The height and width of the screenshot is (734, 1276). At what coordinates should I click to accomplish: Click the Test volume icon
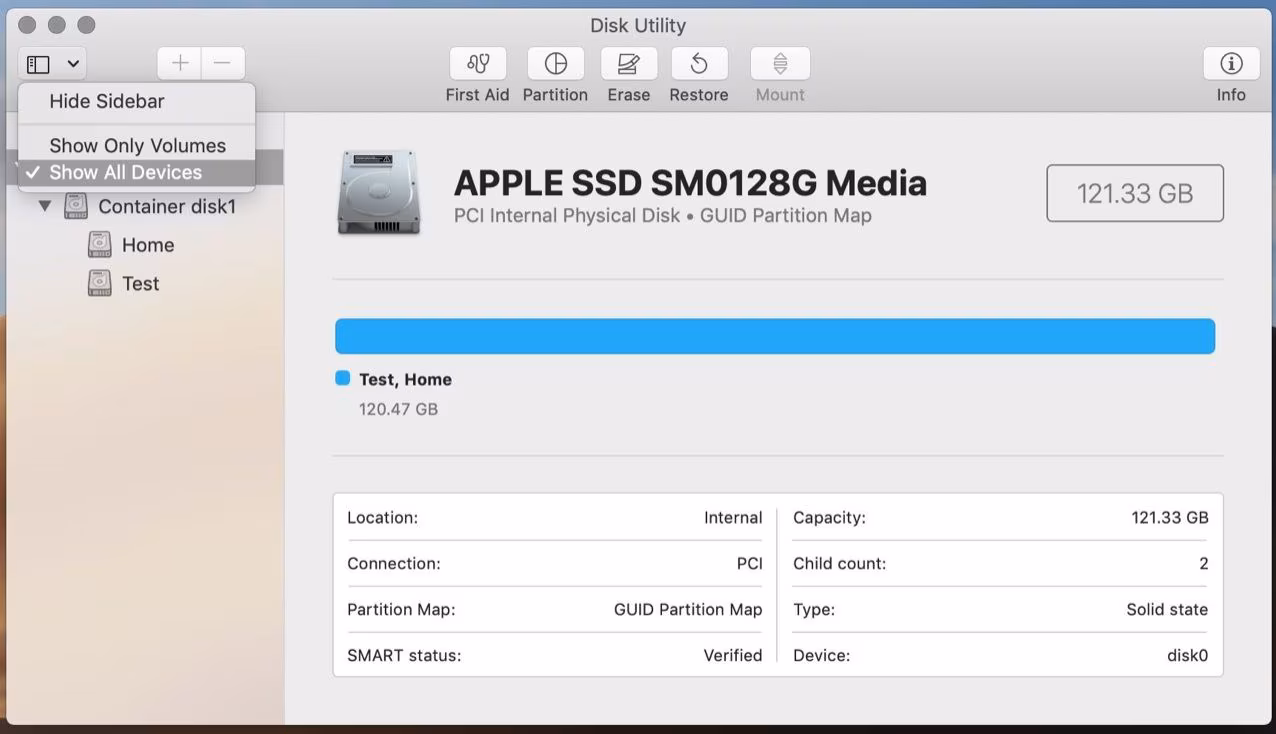coord(99,283)
